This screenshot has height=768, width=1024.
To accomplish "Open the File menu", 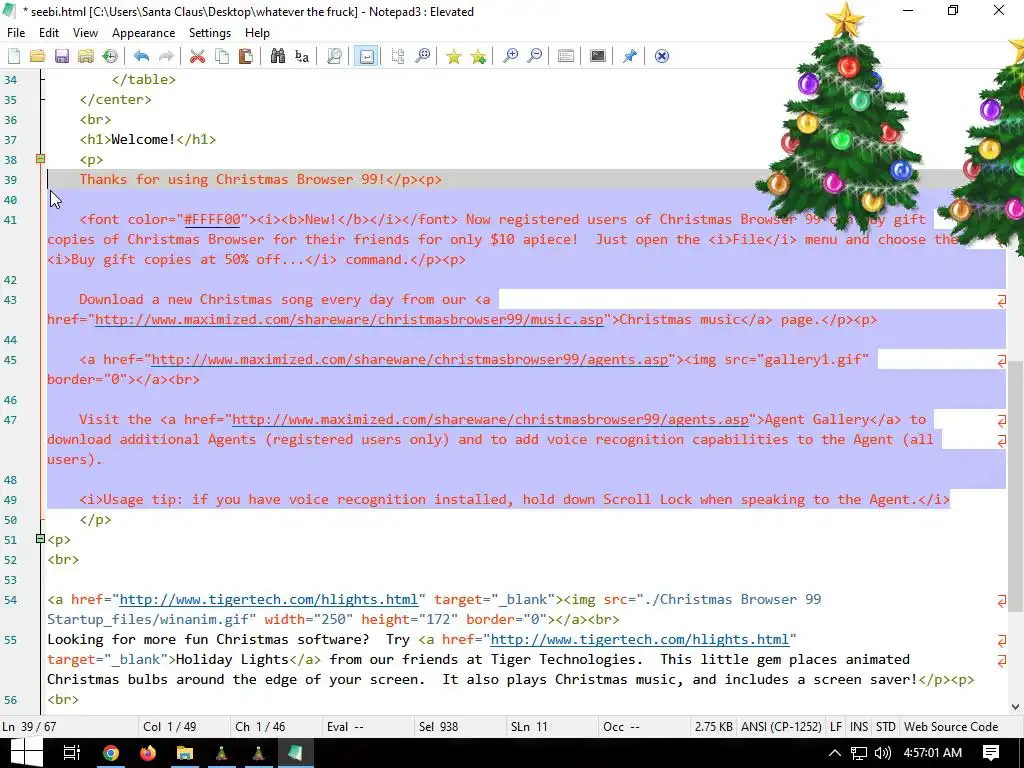I will pyautogui.click(x=16, y=33).
